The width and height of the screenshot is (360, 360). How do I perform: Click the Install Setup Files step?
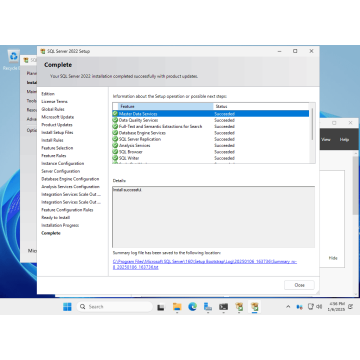click(57, 132)
